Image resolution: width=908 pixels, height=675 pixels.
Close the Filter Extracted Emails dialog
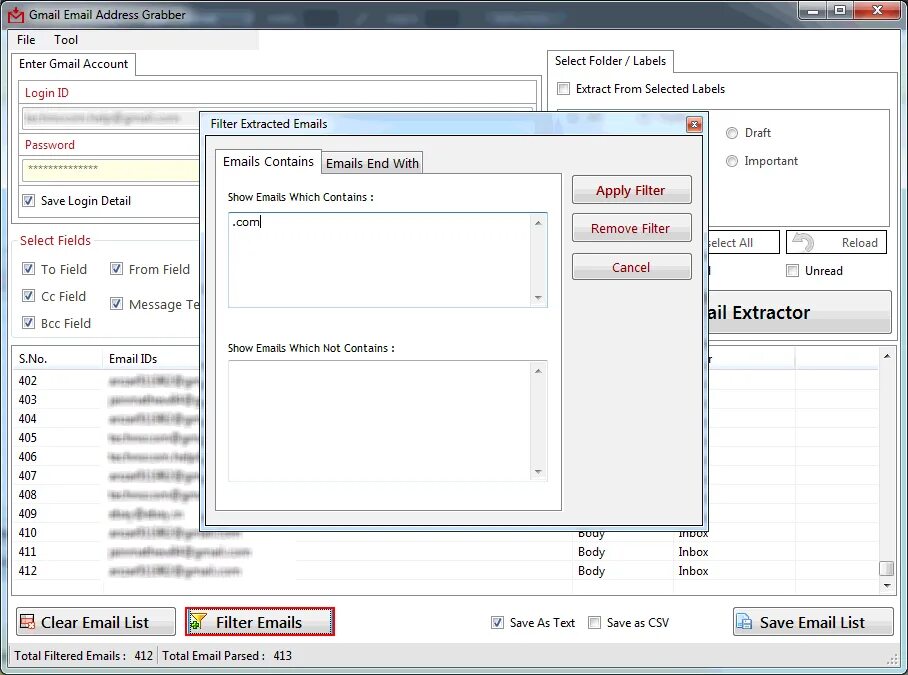coord(694,124)
